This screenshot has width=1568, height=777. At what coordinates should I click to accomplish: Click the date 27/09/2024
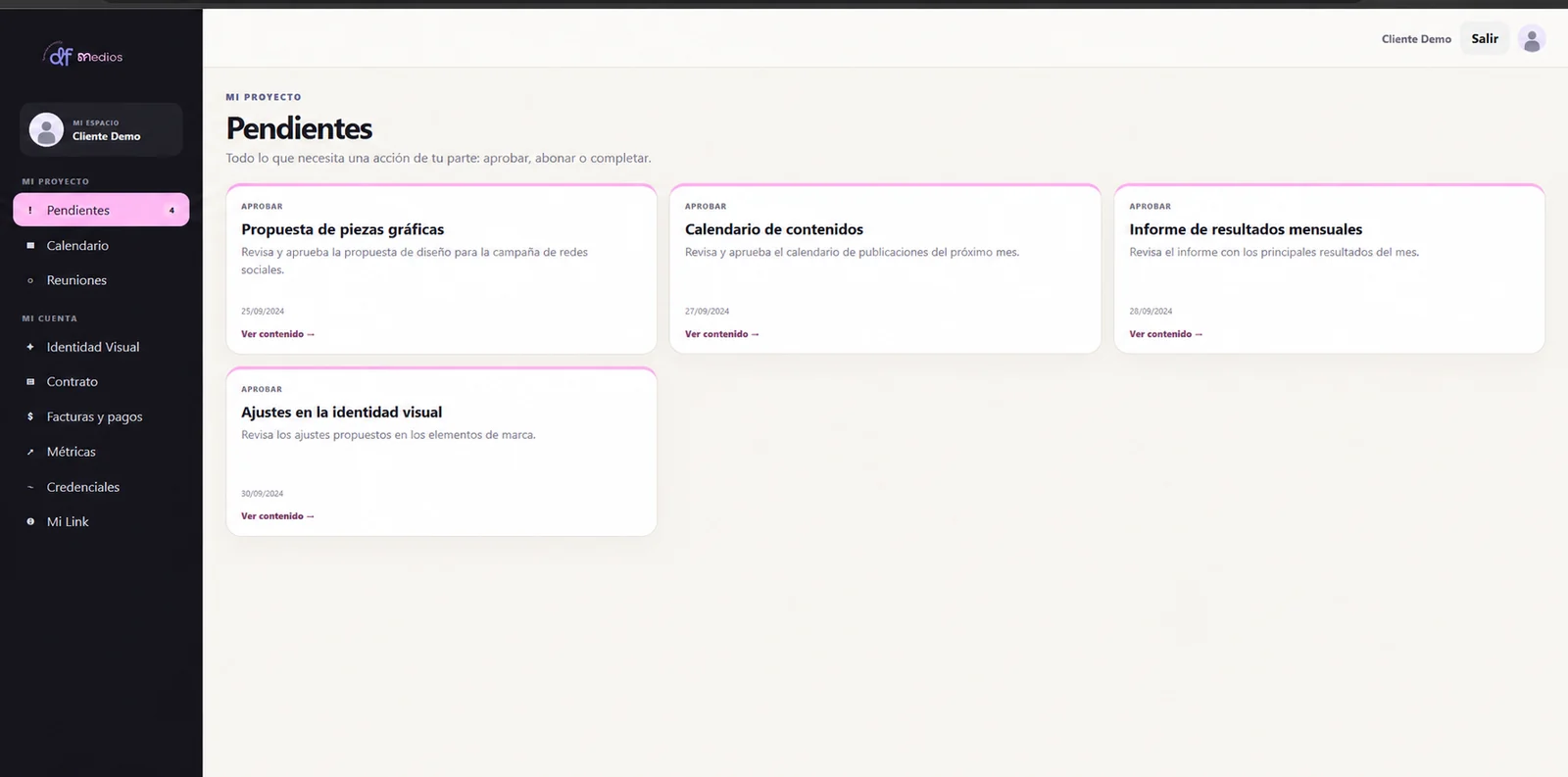click(x=708, y=312)
